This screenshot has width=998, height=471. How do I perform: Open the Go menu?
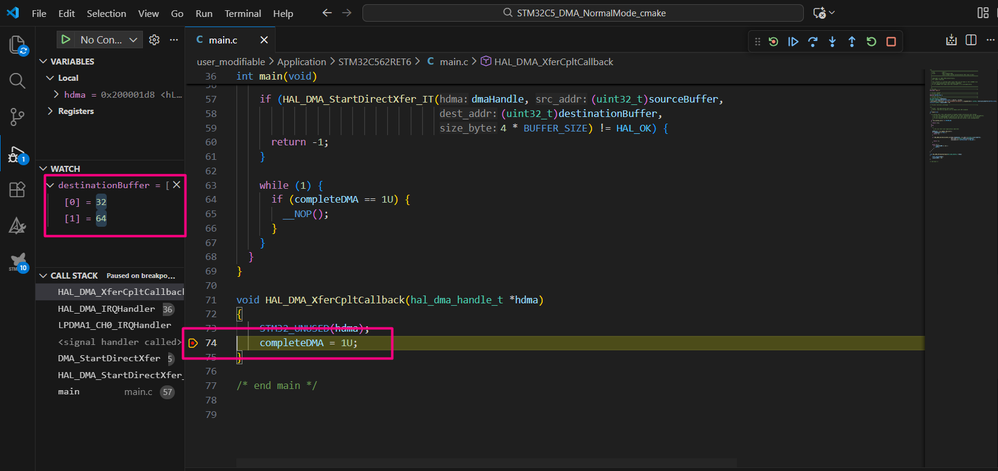tap(178, 13)
